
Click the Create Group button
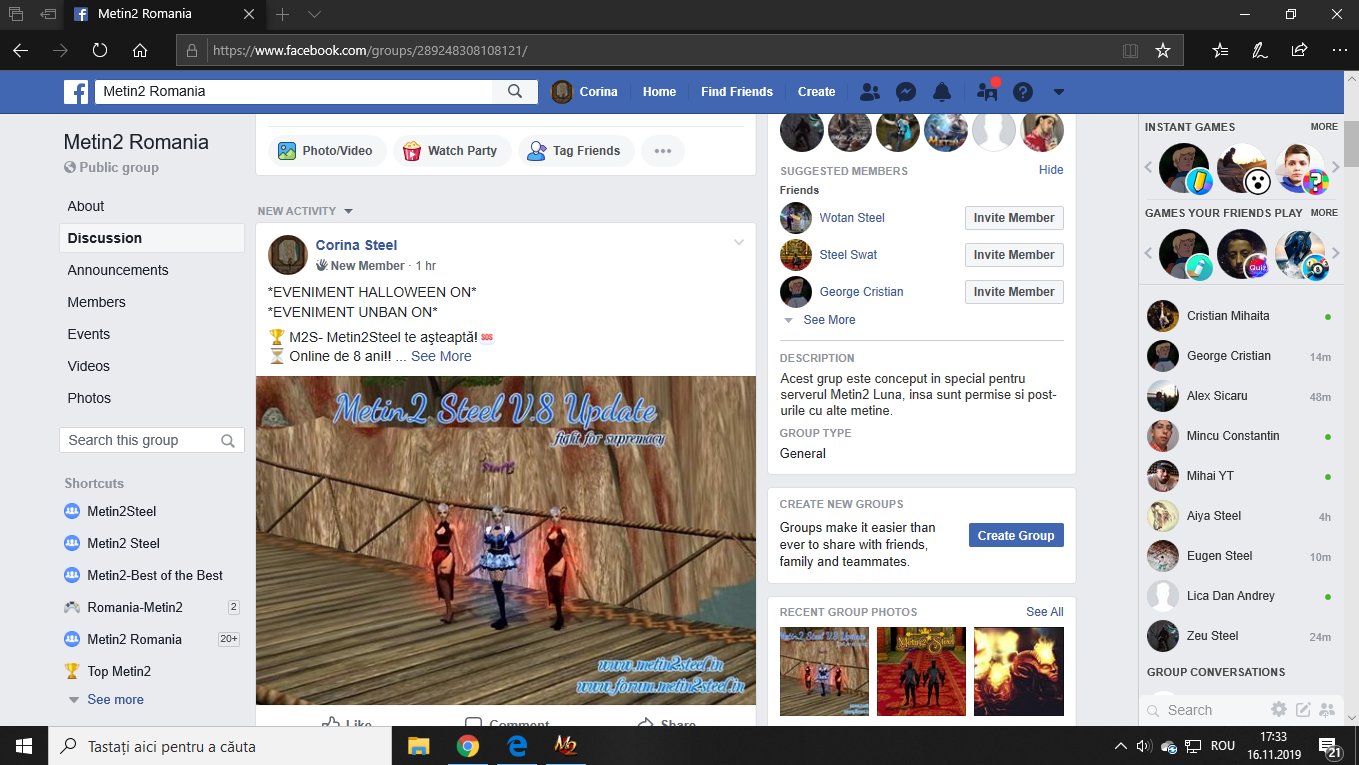pos(1016,535)
